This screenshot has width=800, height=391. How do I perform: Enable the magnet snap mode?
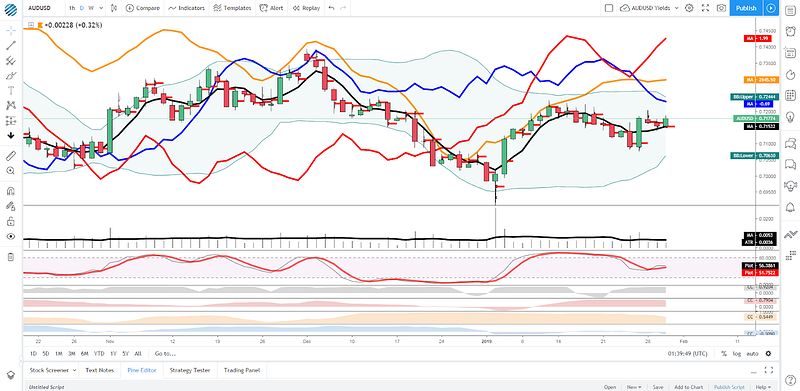11,191
